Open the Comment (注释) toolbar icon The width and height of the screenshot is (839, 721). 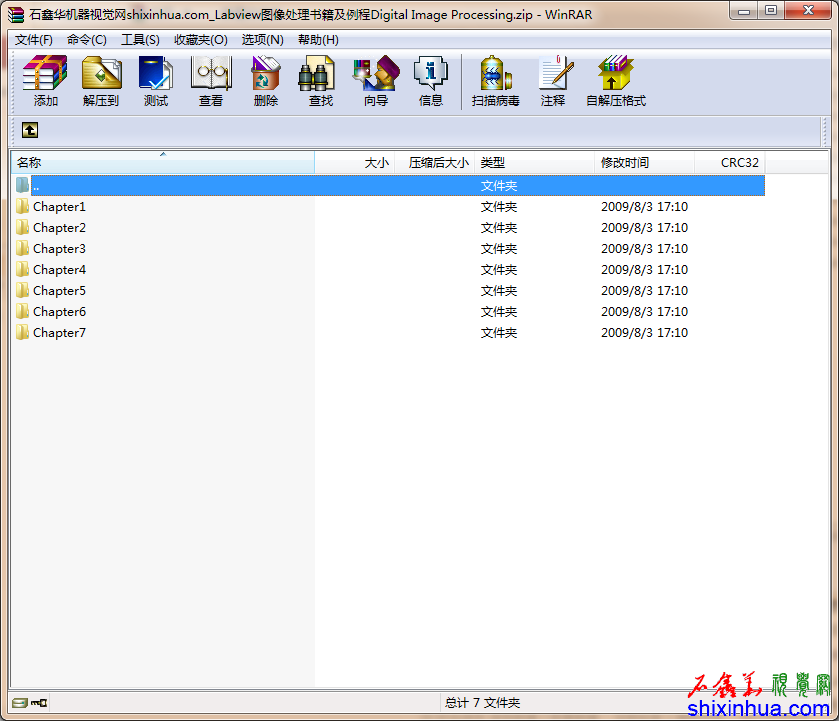(552, 81)
